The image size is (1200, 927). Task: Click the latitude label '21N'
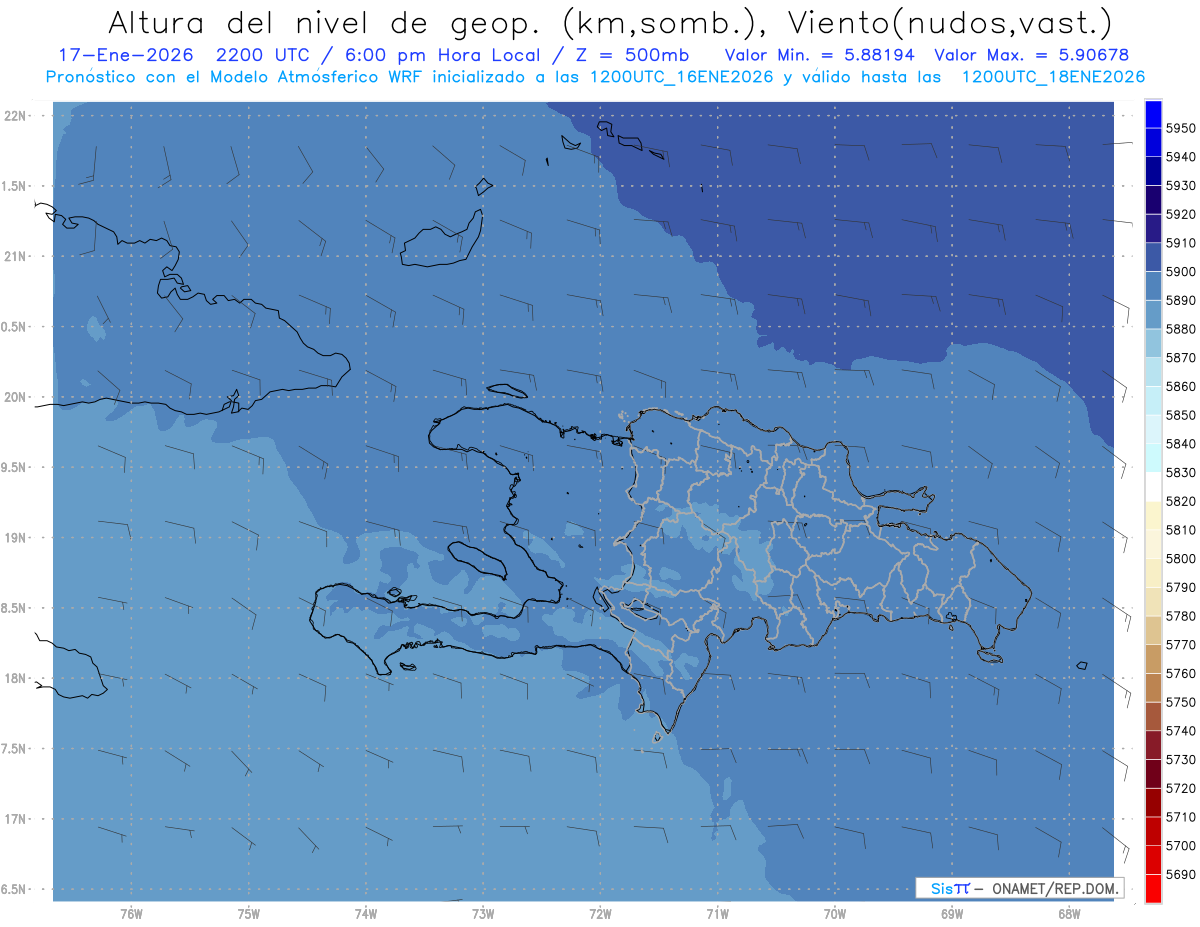(17, 257)
